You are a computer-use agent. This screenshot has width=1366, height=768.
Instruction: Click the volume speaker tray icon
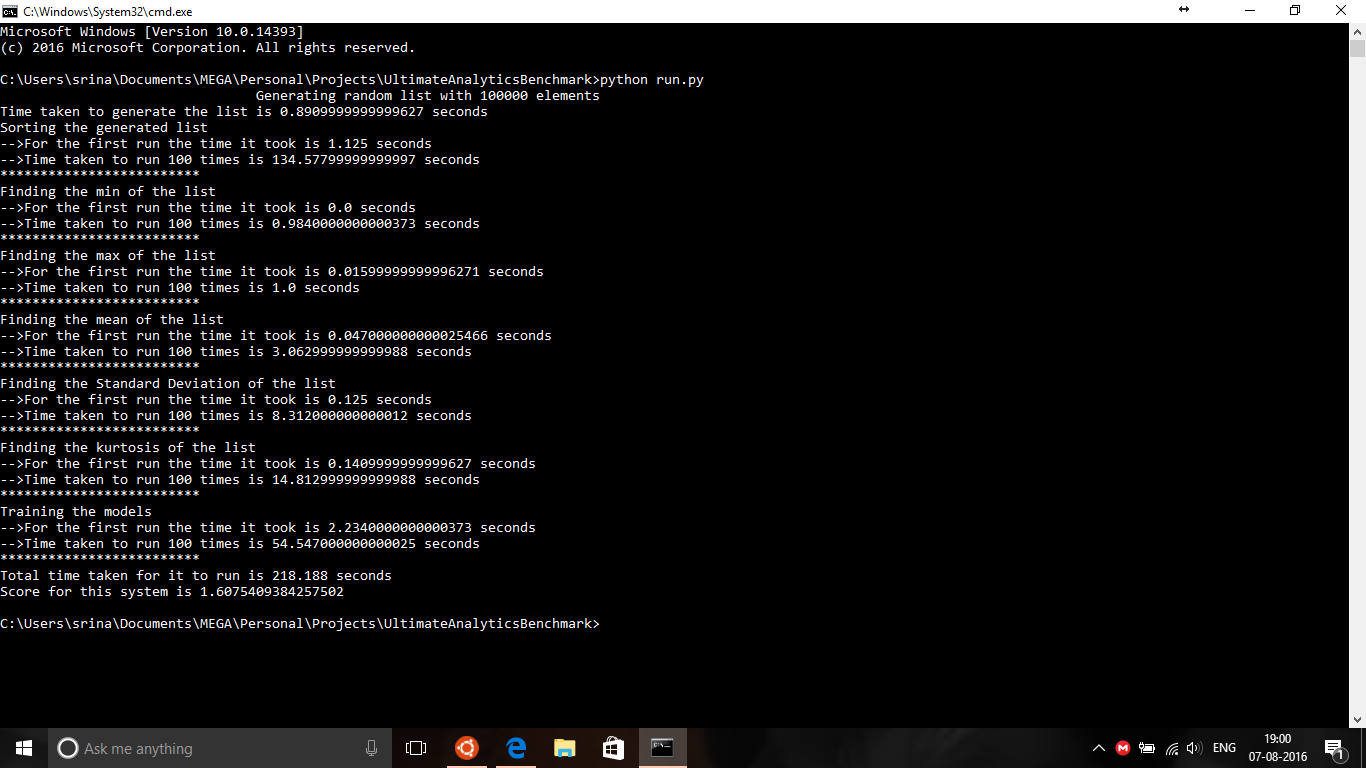[x=1193, y=748]
